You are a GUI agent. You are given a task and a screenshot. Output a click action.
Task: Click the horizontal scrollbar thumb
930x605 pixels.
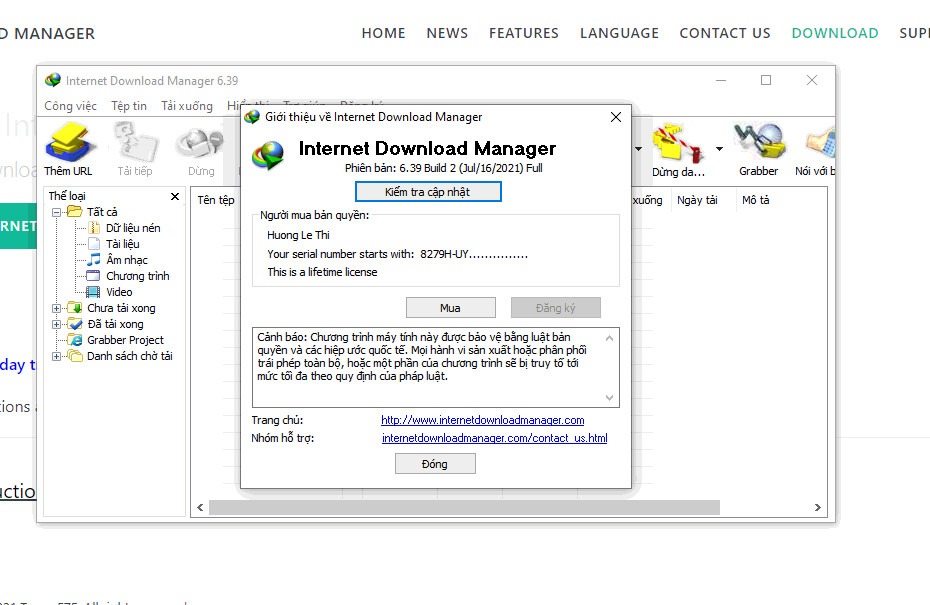(464, 507)
